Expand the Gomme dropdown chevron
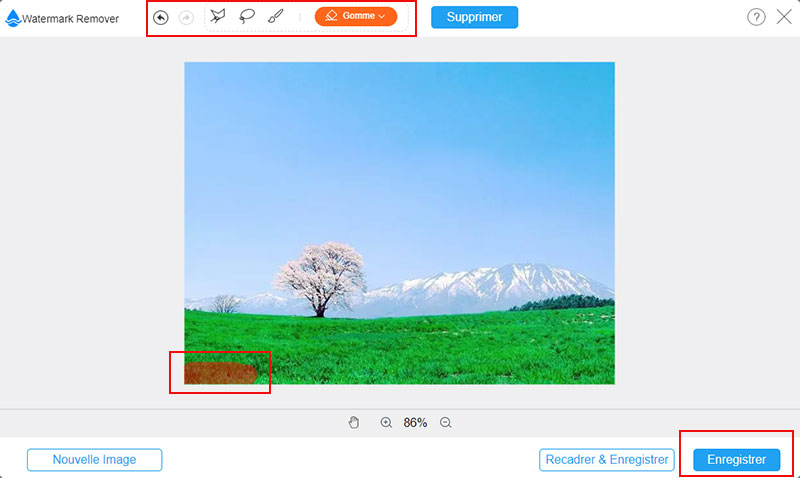800x478 pixels. click(x=382, y=17)
